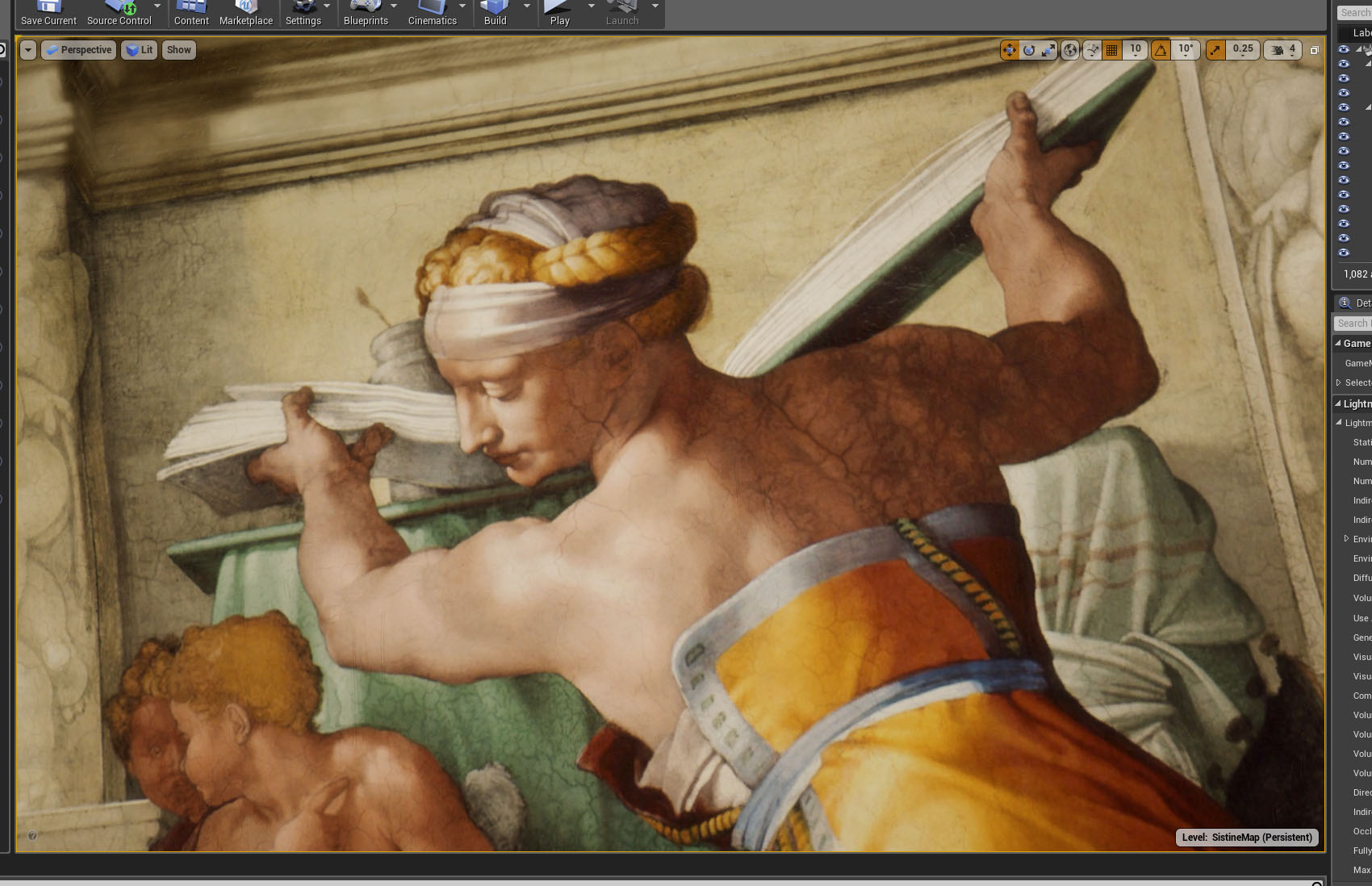Open scale snap 0.25 dropdown
Viewport: 1372px width, 886px height.
coord(1243,50)
